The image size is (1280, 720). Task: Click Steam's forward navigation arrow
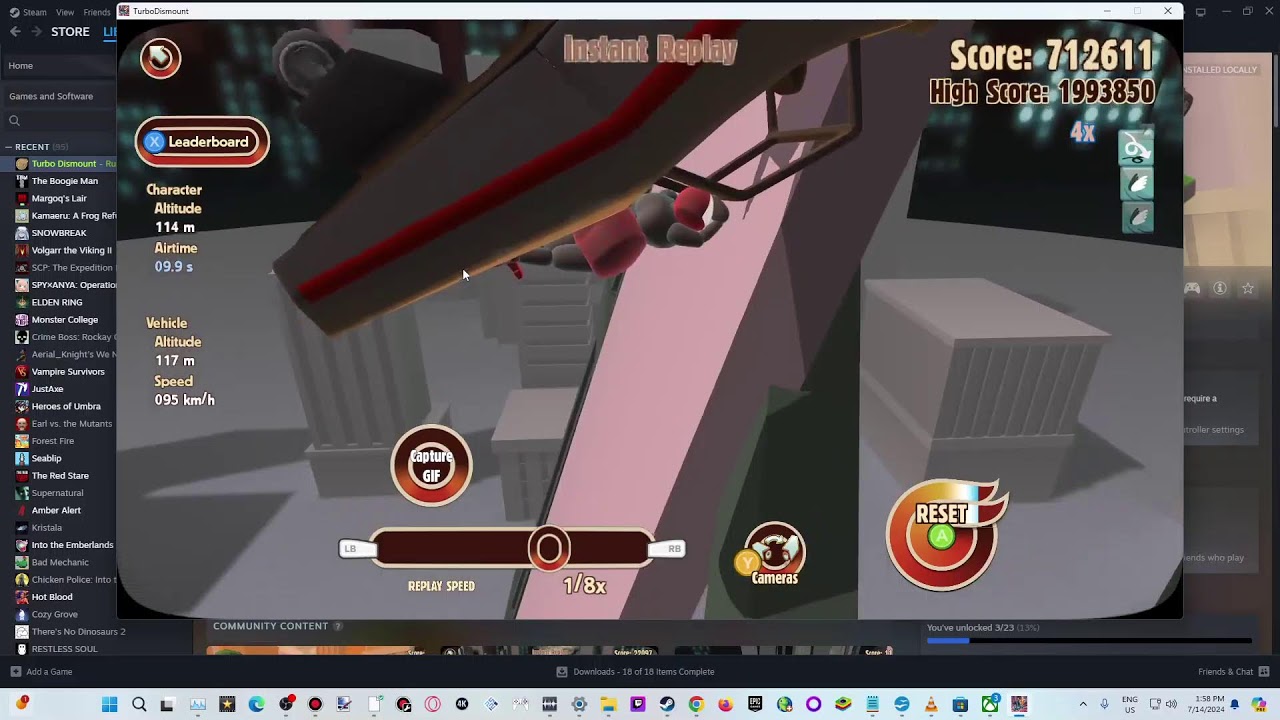[x=36, y=32]
